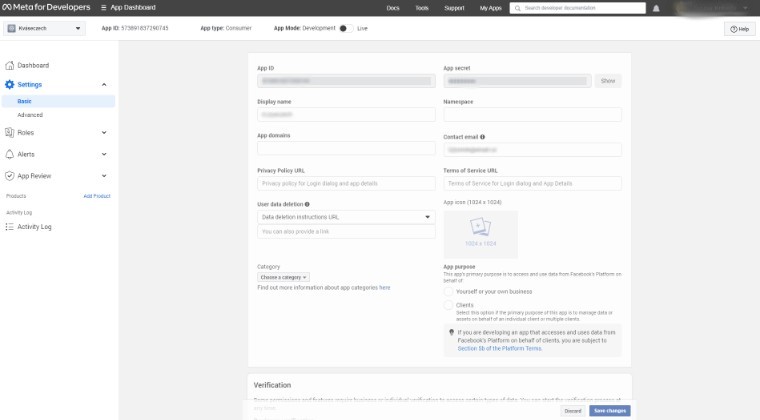
Task: Click the lightbulb tip icon
Action: (x=451, y=332)
